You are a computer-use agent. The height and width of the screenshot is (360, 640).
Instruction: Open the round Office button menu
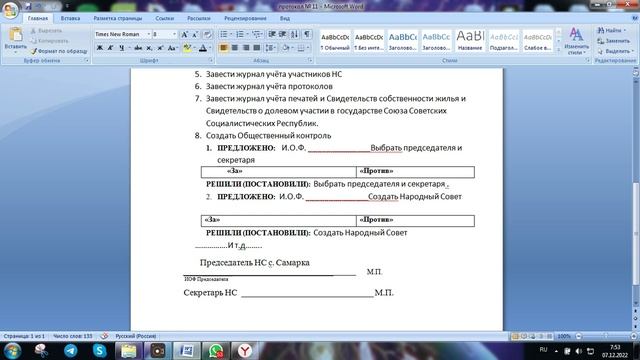pyautogui.click(x=10, y=9)
